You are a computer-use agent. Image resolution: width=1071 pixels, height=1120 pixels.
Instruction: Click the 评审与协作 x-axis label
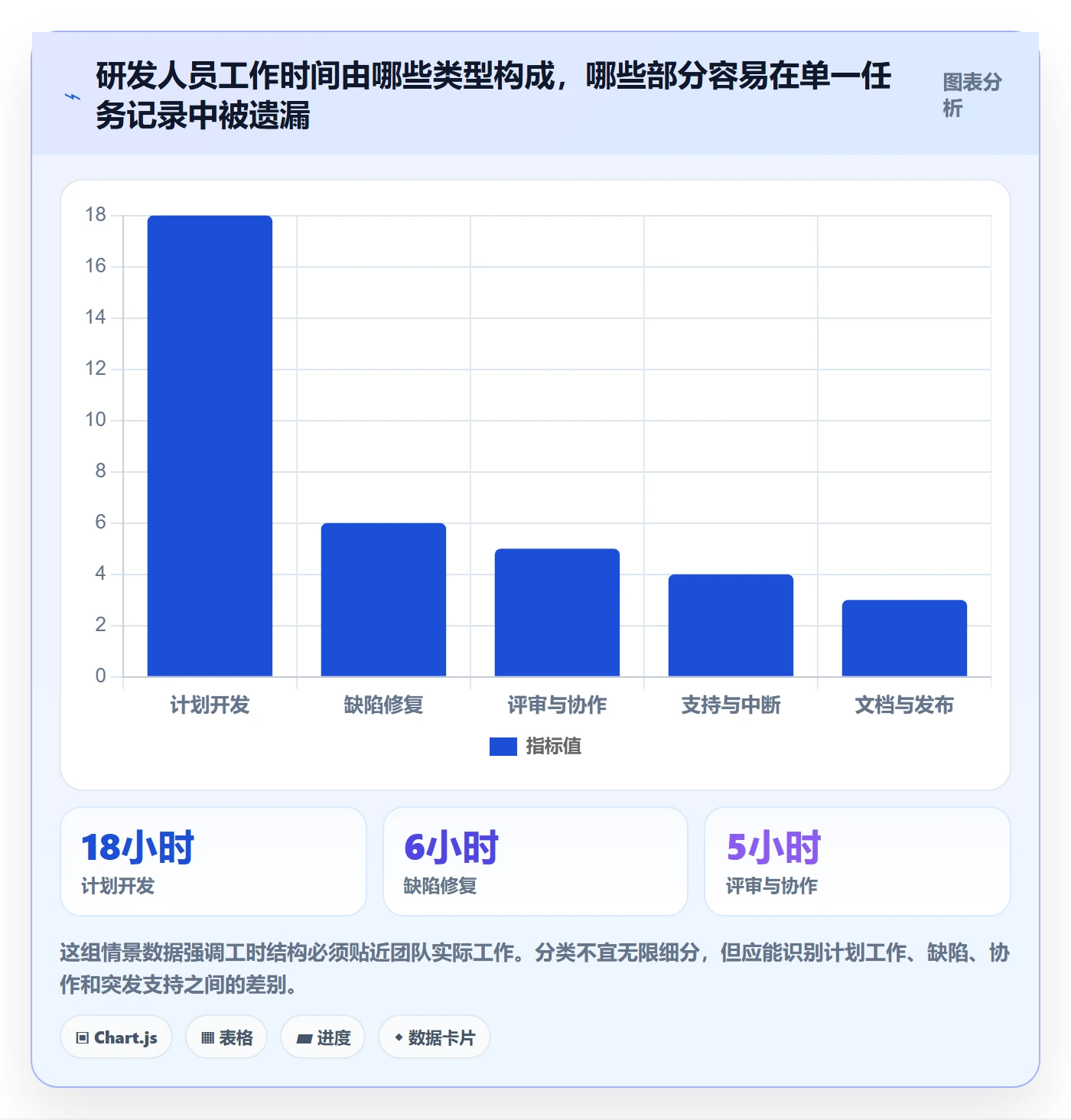[557, 705]
